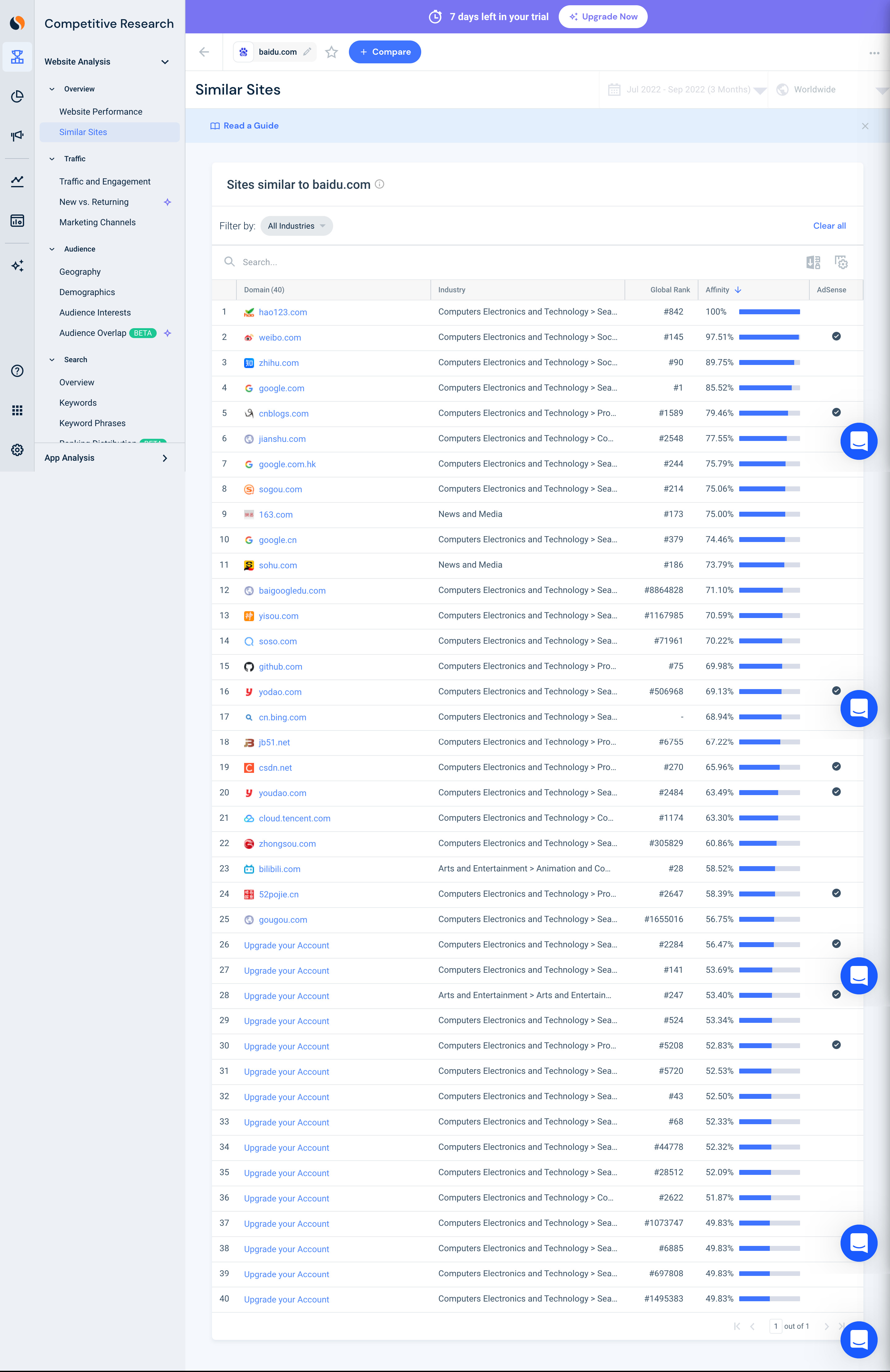Click the AdSense check mark for youdao.com
The image size is (890, 1372).
point(836,792)
